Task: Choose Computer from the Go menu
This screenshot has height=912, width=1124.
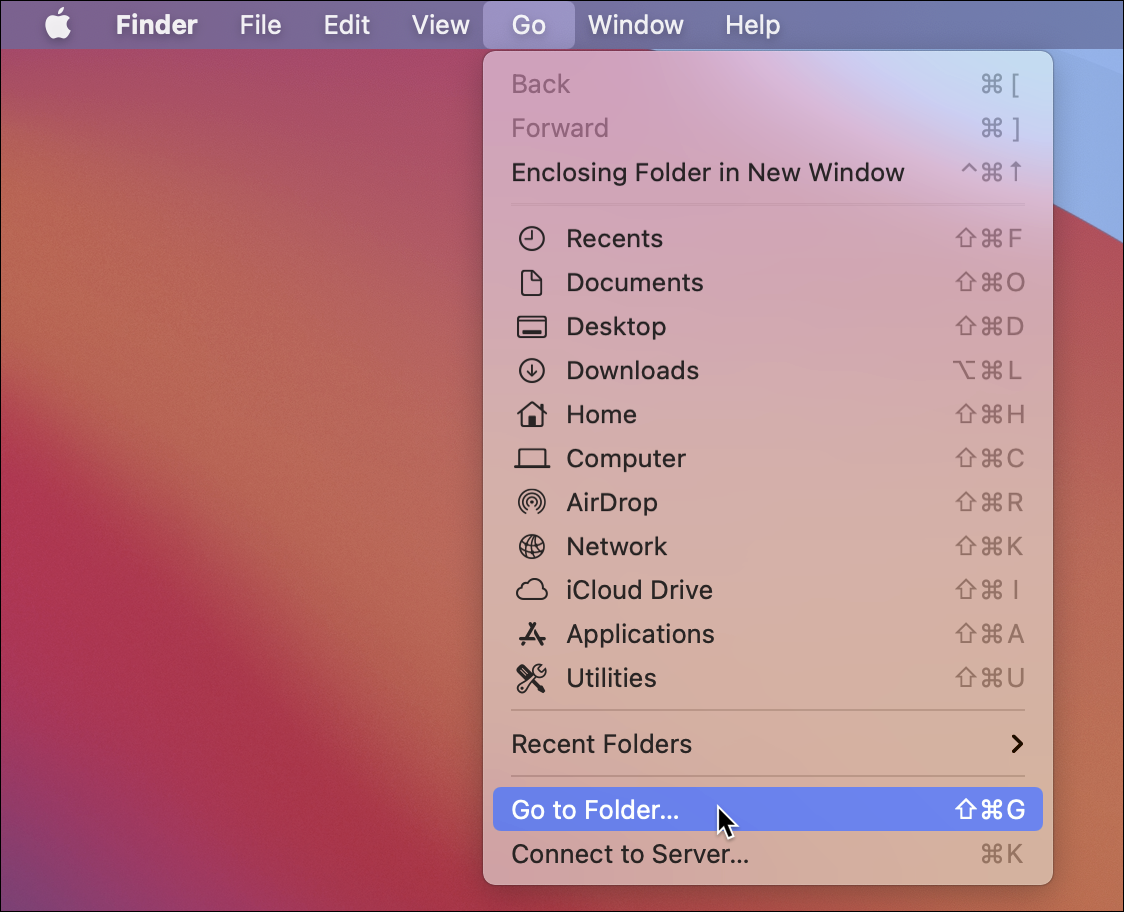Action: tap(626, 459)
